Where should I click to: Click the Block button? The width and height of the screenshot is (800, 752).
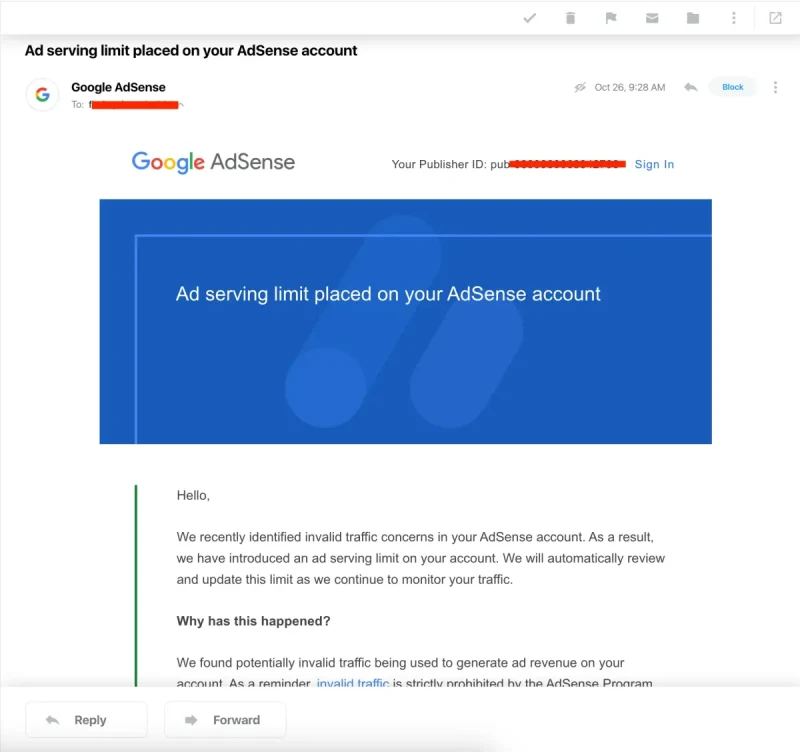coord(733,87)
